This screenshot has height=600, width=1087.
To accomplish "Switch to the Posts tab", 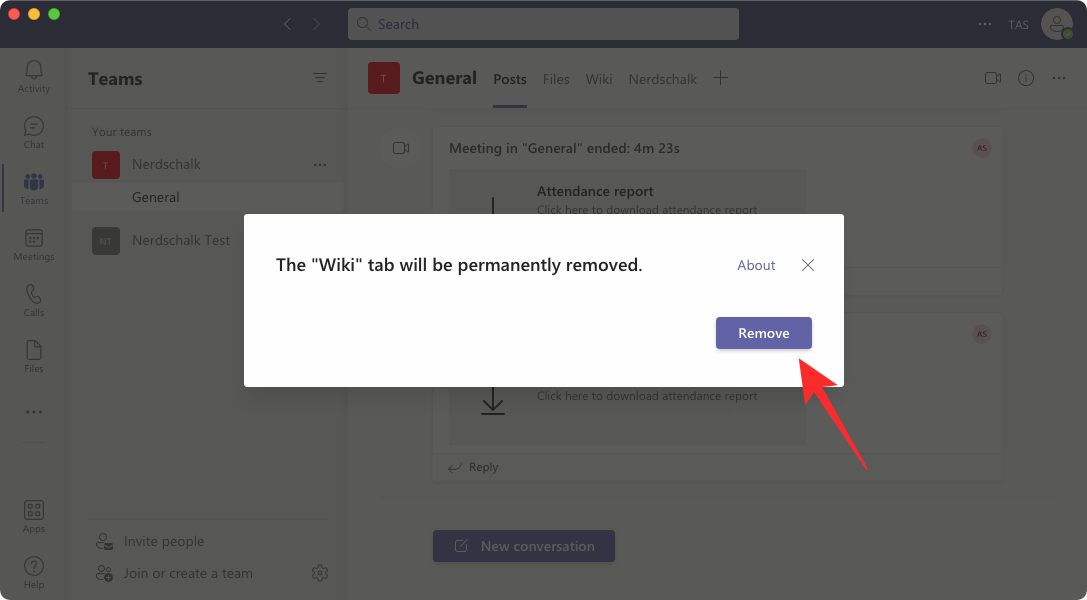I will click(509, 79).
